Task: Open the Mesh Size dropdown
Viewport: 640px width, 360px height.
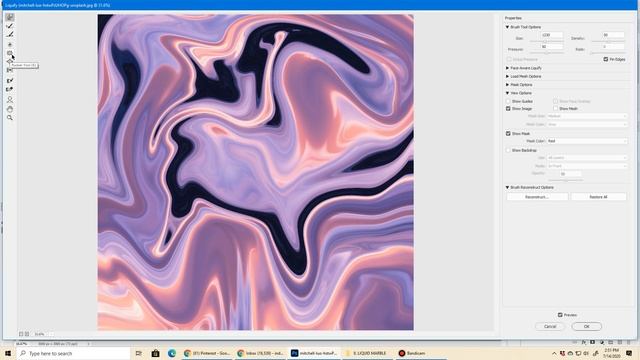Action: pyautogui.click(x=587, y=116)
